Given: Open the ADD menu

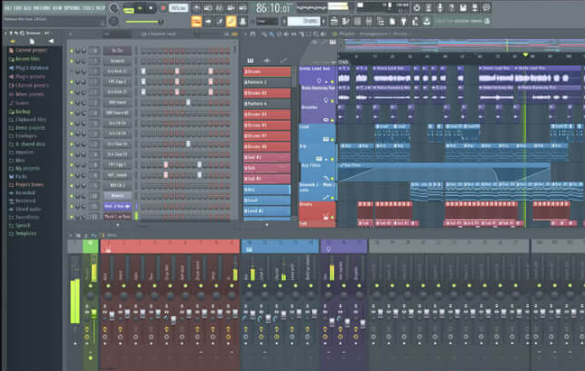Looking at the screenshot, I should pos(28,8).
